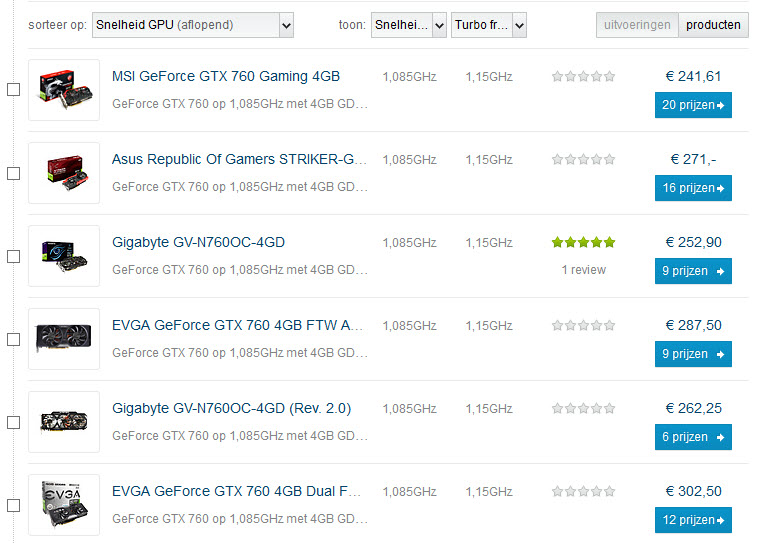Screen dimensions: 758x543
Task: Open Gigabyte Rev. 2.0 card thumbnail
Action: [64, 422]
